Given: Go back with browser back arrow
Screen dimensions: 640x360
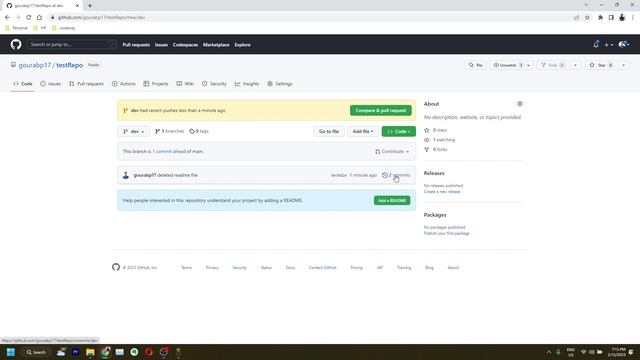Looking at the screenshot, I should click(x=7, y=18).
